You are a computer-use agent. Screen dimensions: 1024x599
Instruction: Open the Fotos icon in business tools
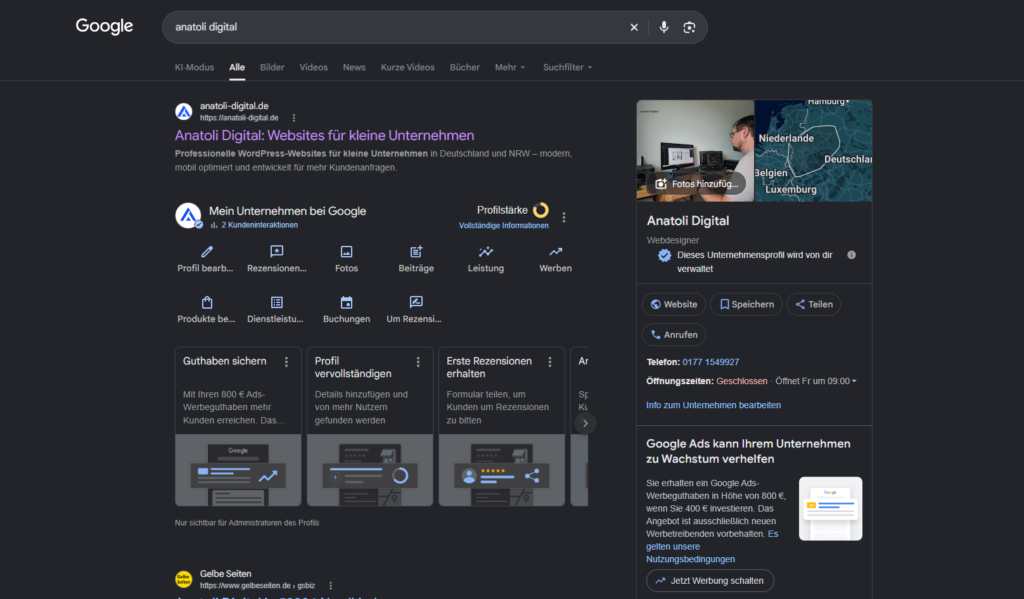346,251
